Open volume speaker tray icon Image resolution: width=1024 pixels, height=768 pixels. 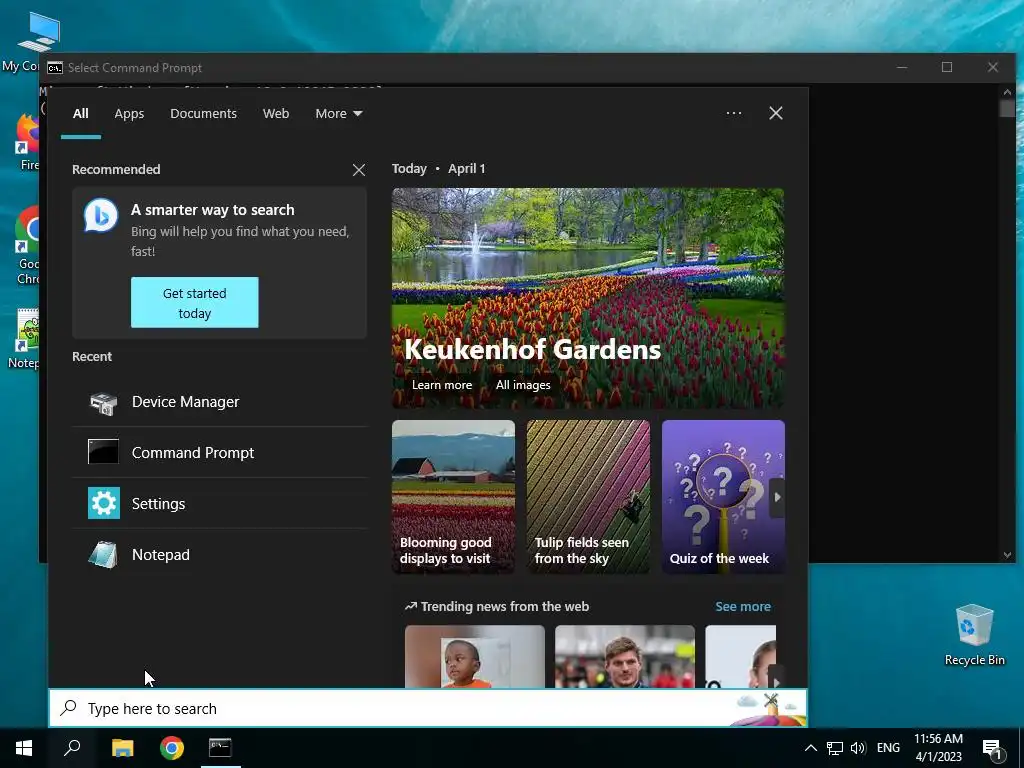[x=858, y=748]
